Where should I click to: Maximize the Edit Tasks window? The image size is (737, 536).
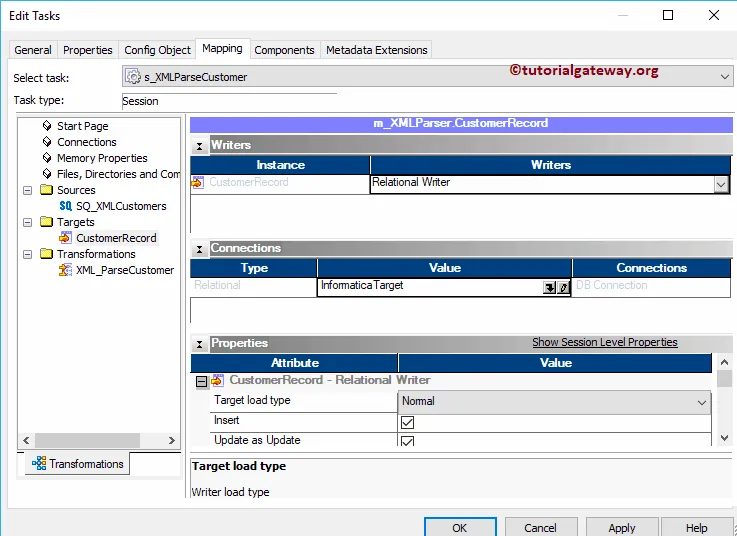[x=667, y=15]
